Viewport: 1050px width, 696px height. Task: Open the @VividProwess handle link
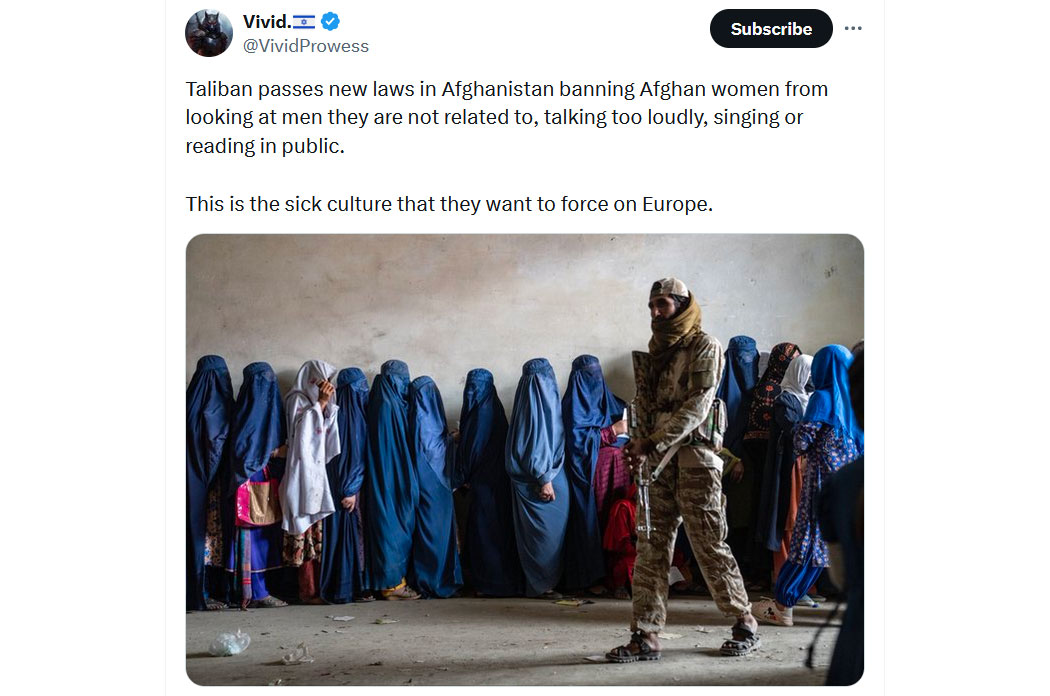click(305, 46)
